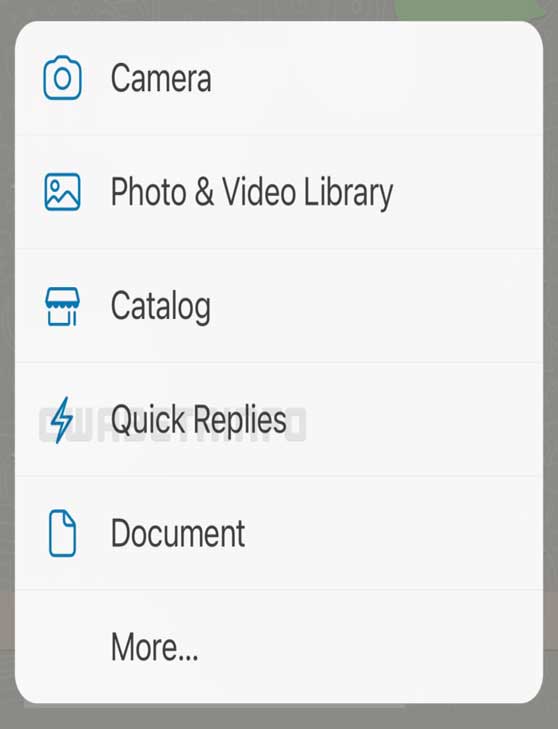Tap the Camera icon
Screen dimensions: 558x729
tap(62, 78)
